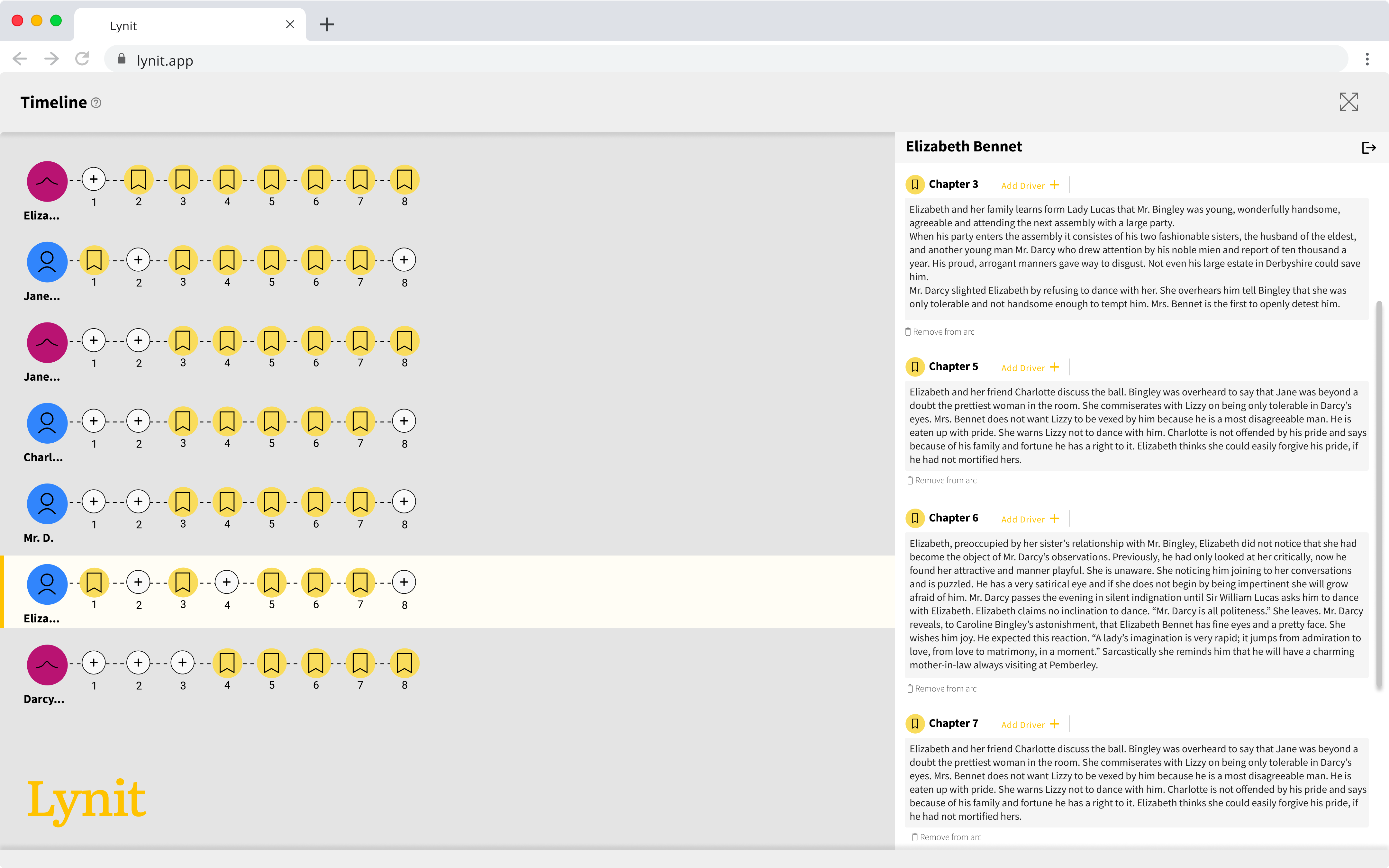1389x868 pixels.
Task: Add chapter 1 to the pink-avatar Eliza... arc
Action: pyautogui.click(x=94, y=179)
